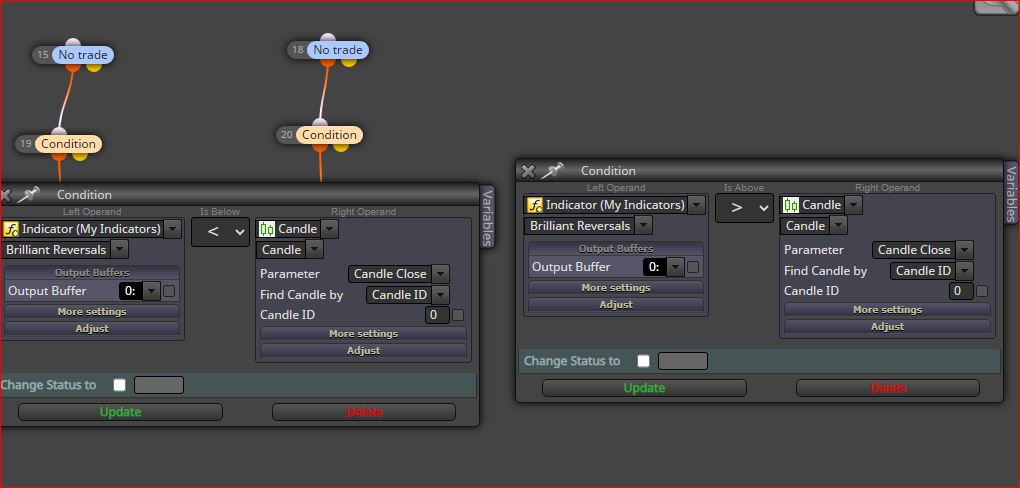Close the right Condition panel
The image size is (1020, 488).
[528, 171]
